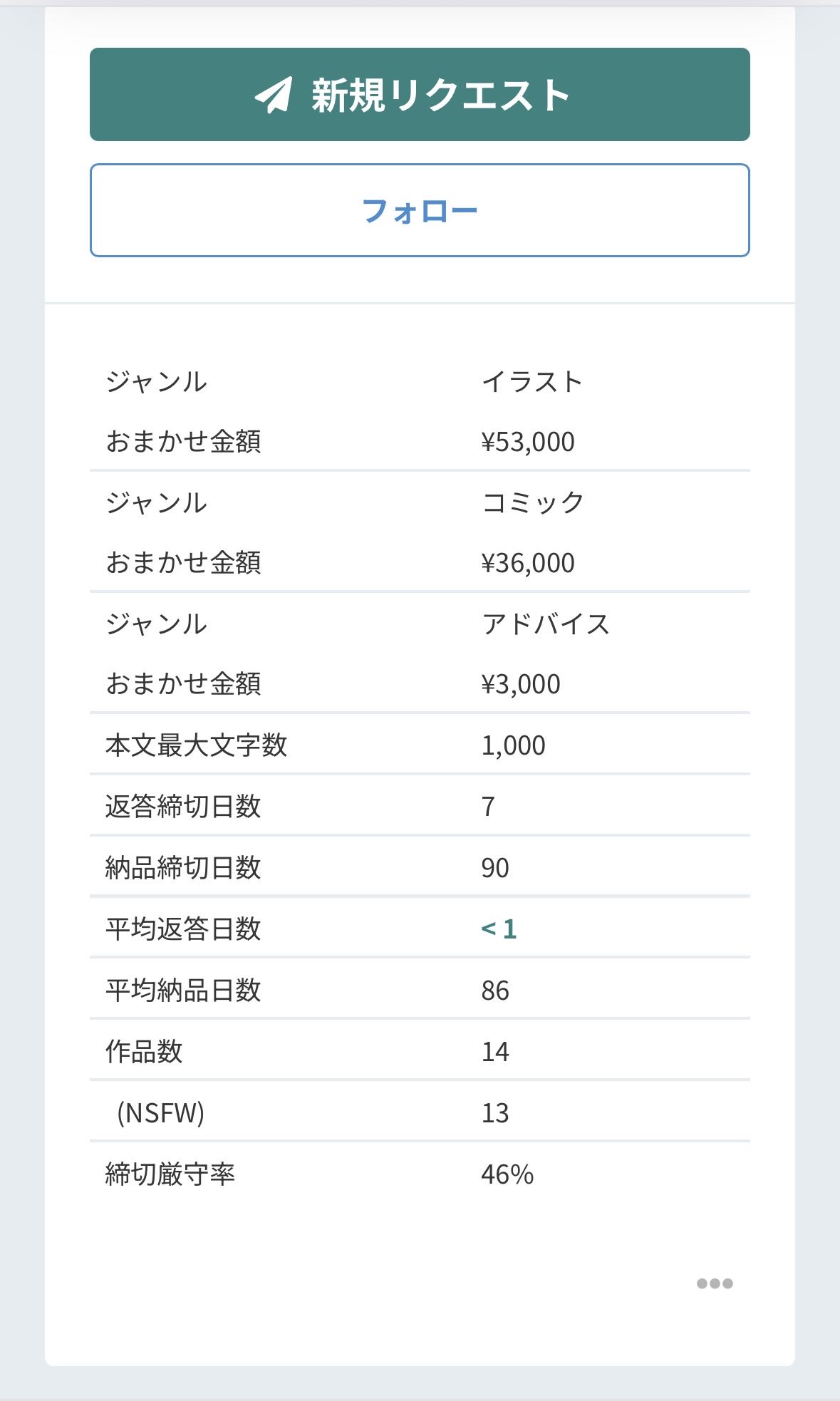The height and width of the screenshot is (1401, 840).
Task: Click the 納品締切日数 value of 90
Action: pyautogui.click(x=495, y=868)
